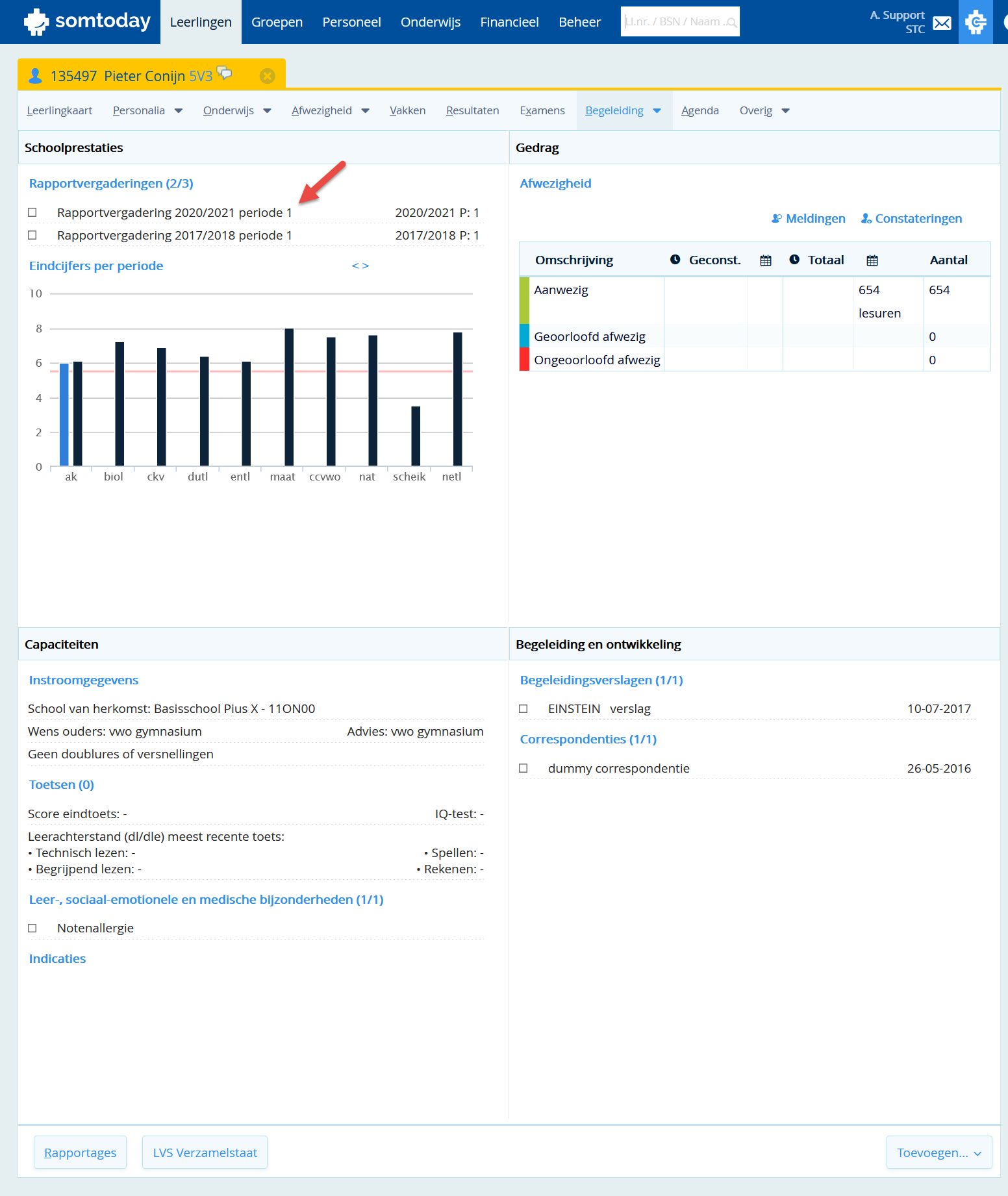Switch to the Agenda tab

click(x=699, y=110)
